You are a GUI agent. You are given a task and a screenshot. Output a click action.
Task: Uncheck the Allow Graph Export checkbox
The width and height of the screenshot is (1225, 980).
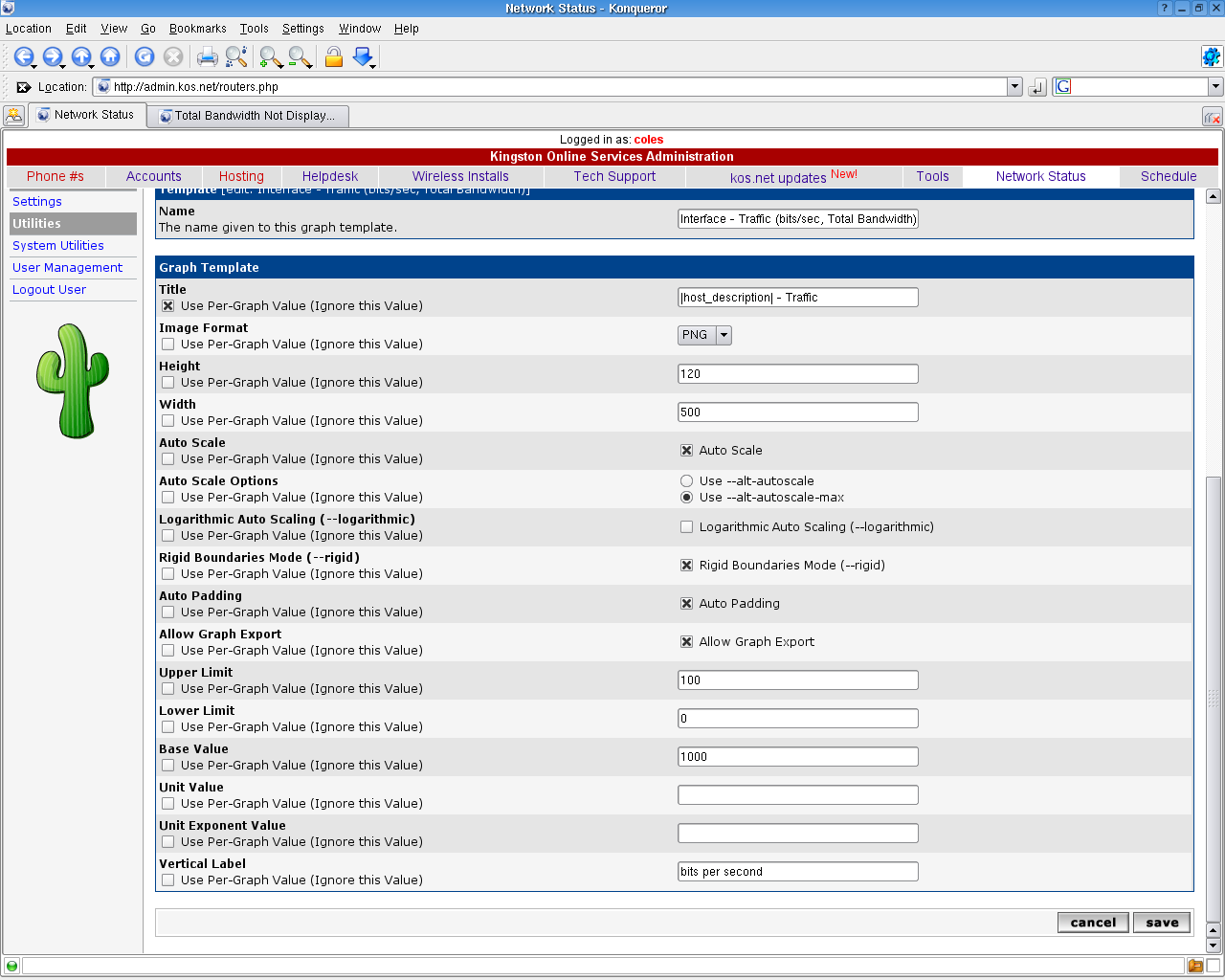coord(686,641)
